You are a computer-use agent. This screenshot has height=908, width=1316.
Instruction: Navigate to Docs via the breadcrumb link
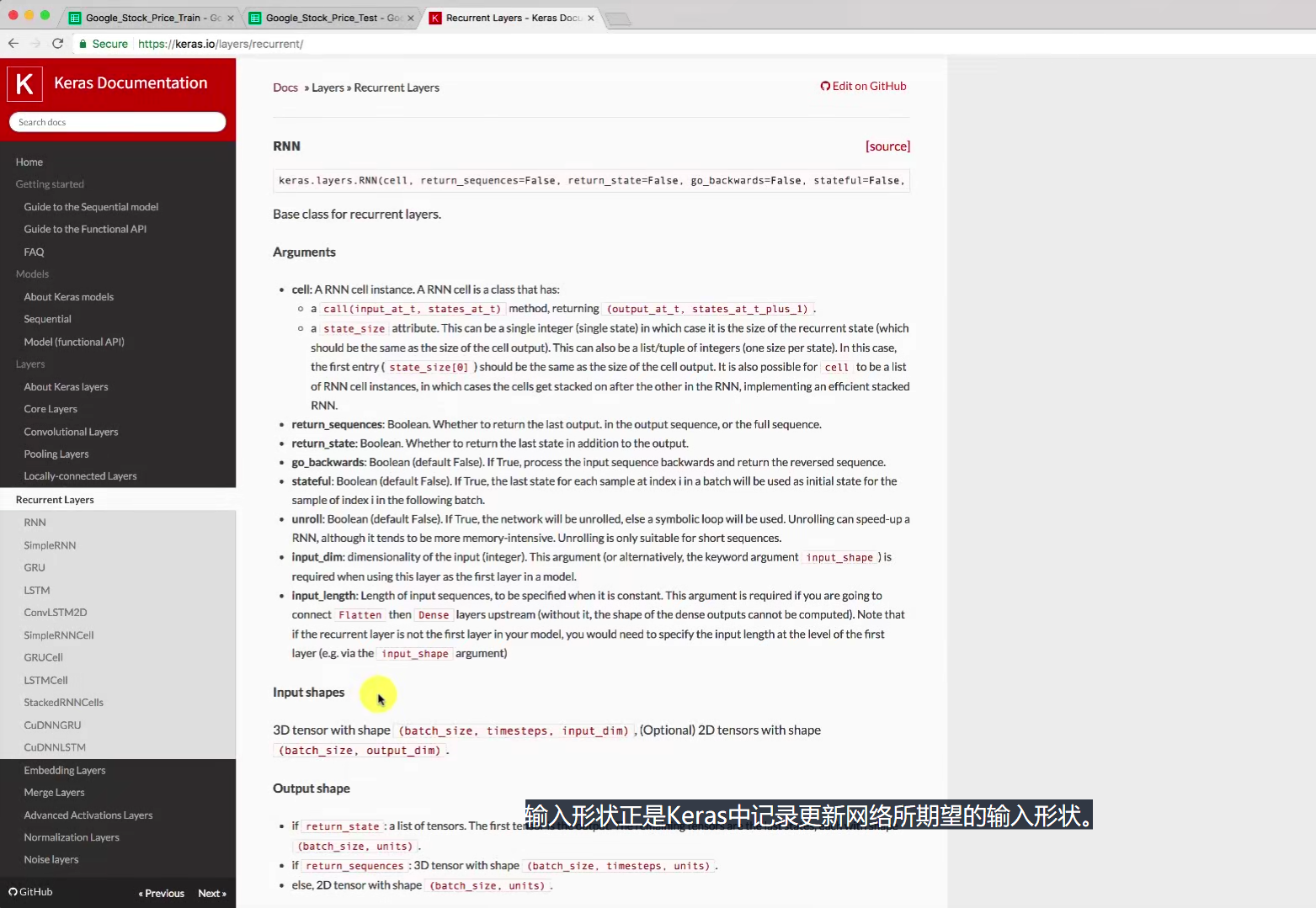[x=285, y=87]
